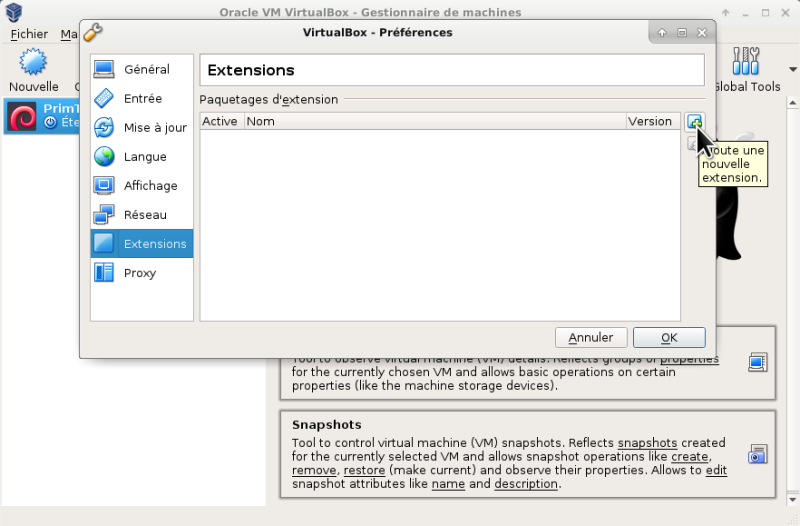Click the VirtualBox cube icon in title bar
The width and height of the screenshot is (800, 526).
point(14,12)
